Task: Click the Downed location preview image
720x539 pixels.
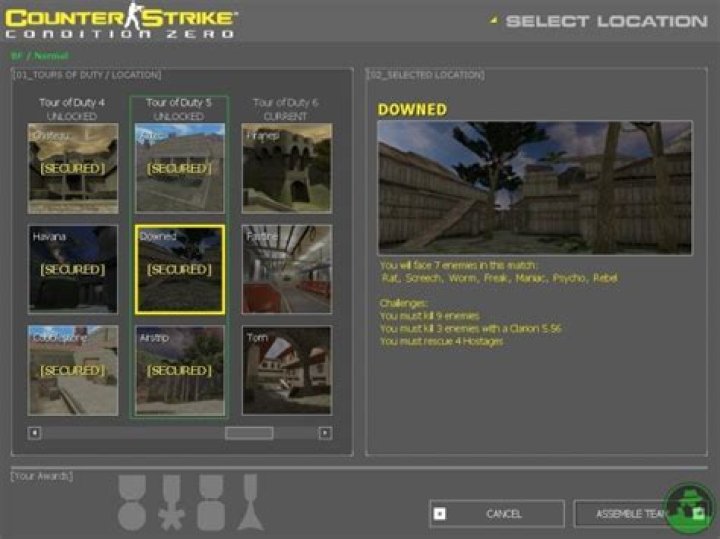Action: (534, 187)
